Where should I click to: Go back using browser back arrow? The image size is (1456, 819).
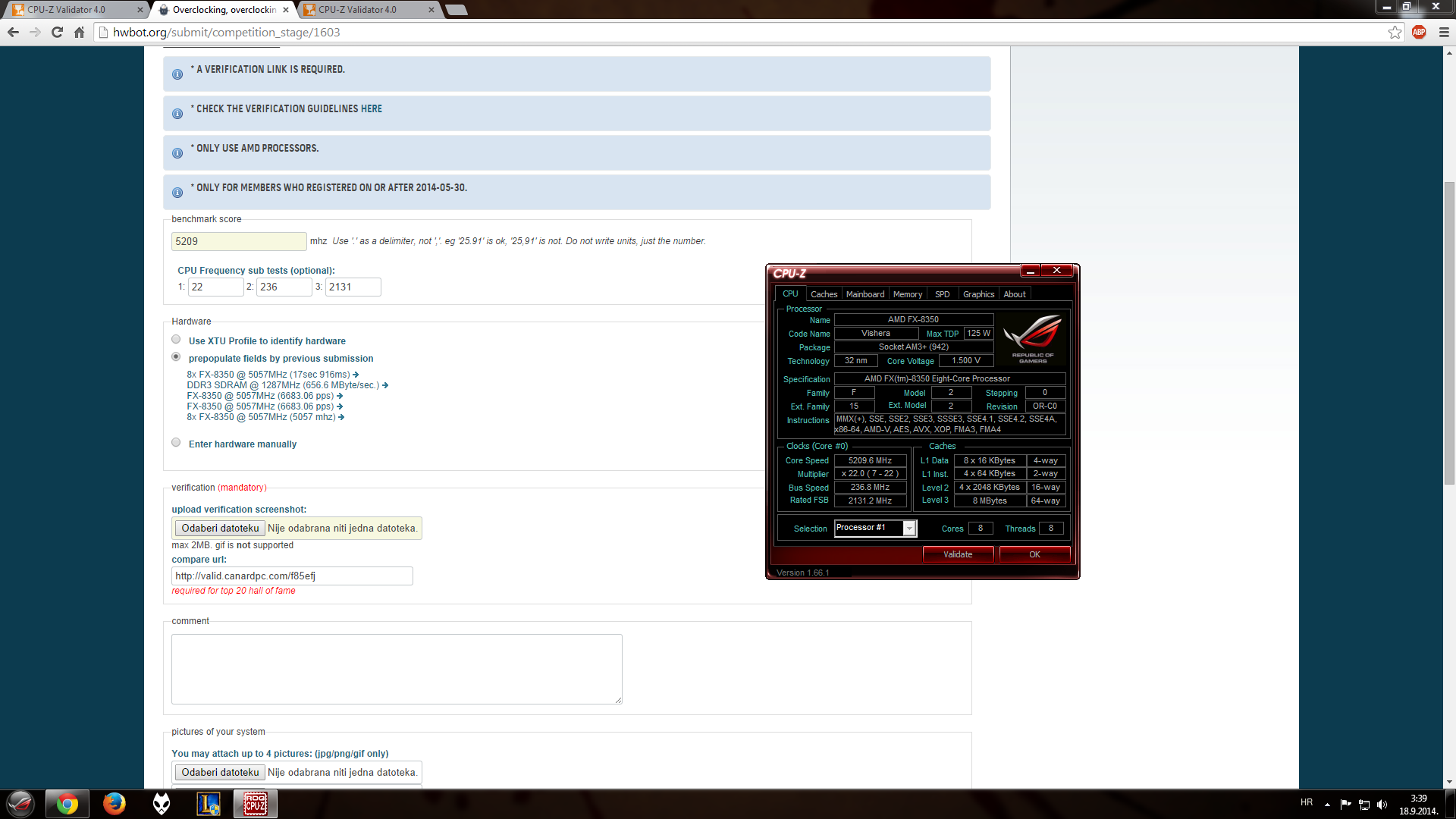(x=13, y=32)
